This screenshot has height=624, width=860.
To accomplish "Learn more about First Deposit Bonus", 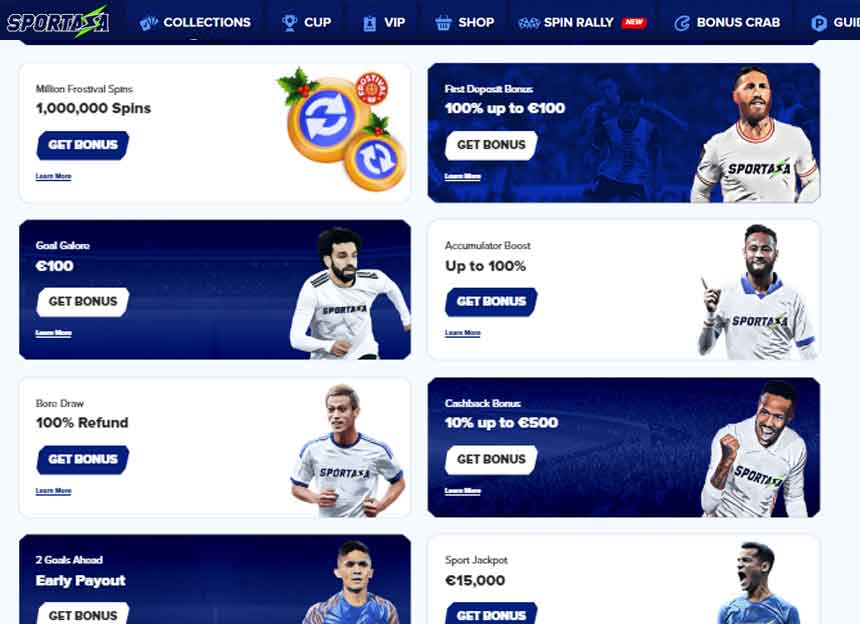I will (462, 176).
